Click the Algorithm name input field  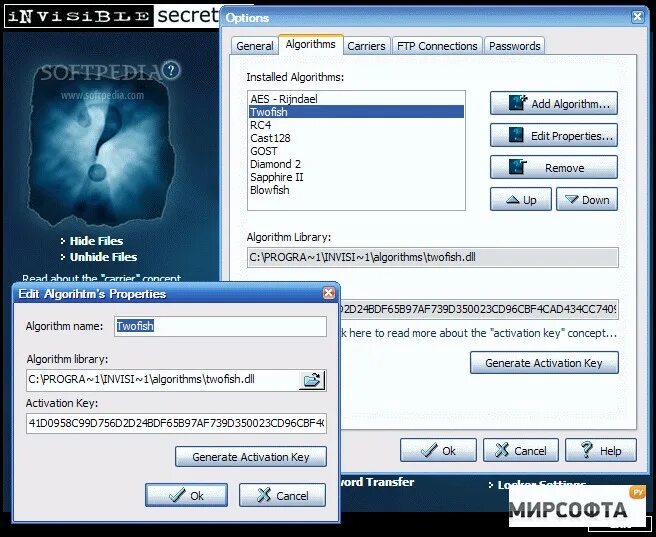point(220,326)
